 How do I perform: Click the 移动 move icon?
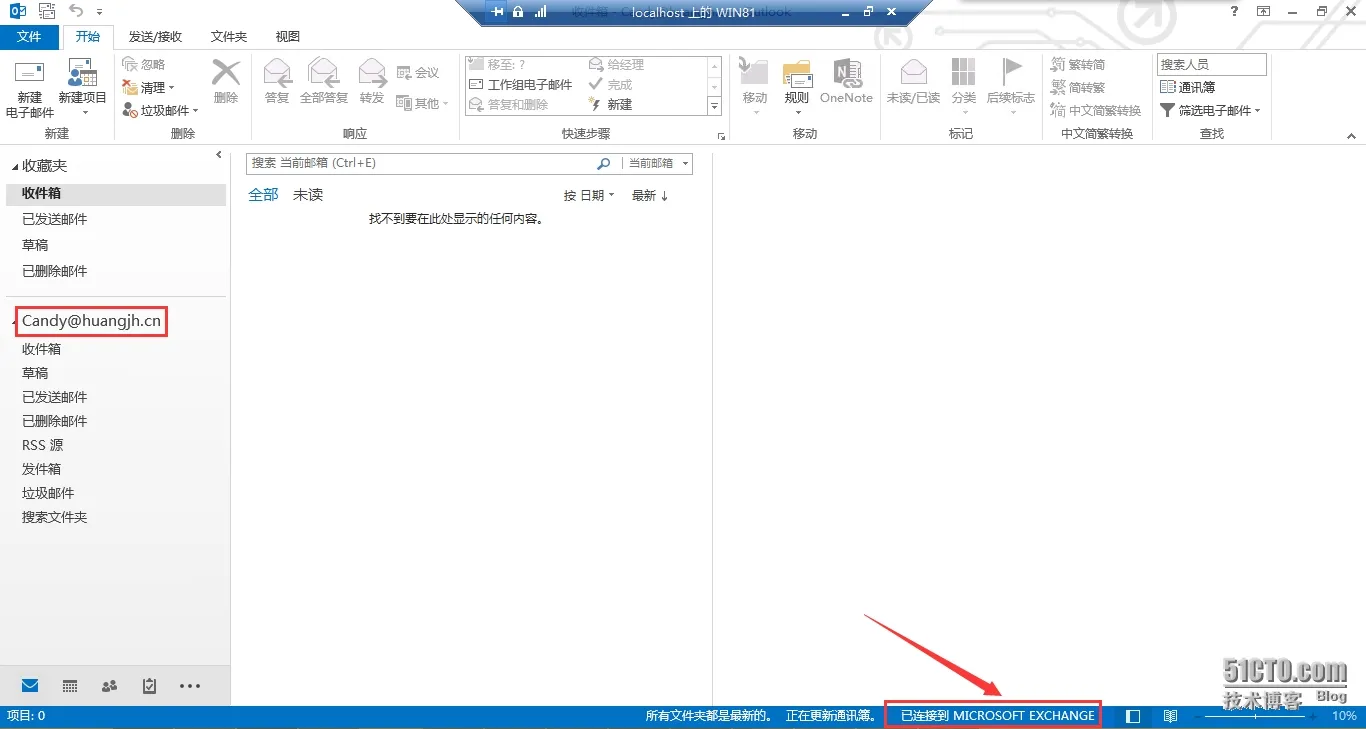(755, 86)
